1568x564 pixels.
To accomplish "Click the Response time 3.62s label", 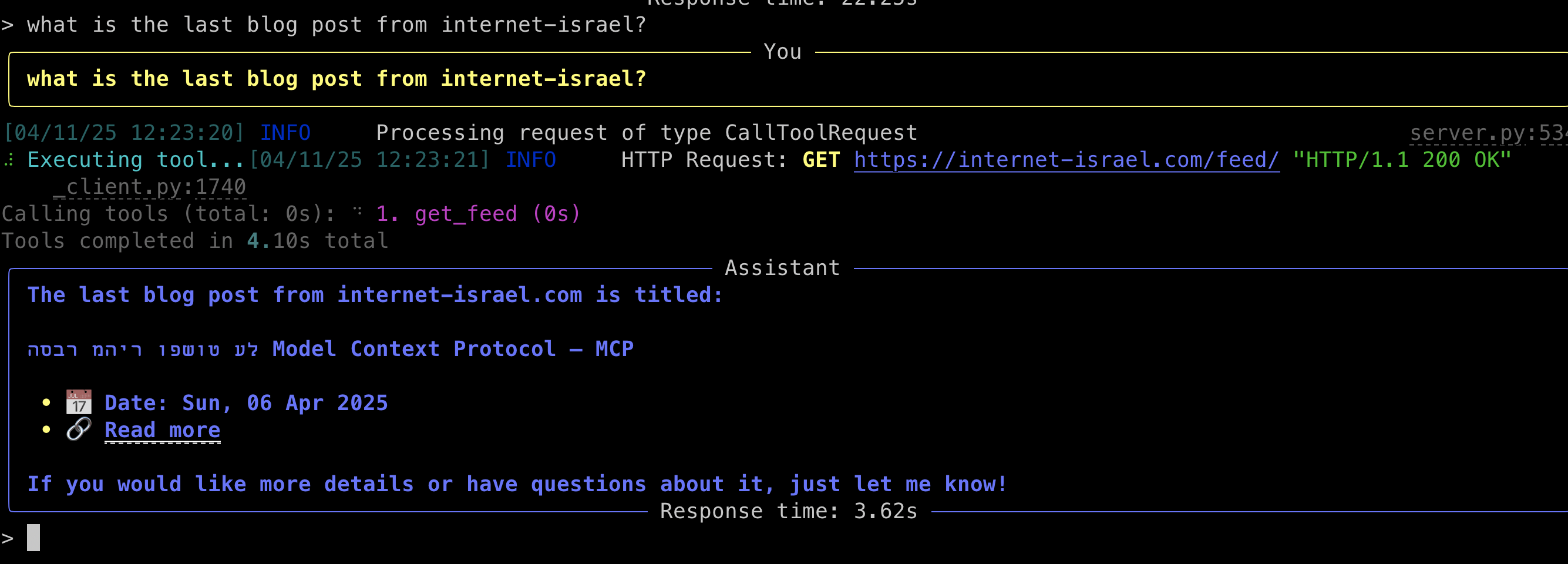I will [789, 511].
